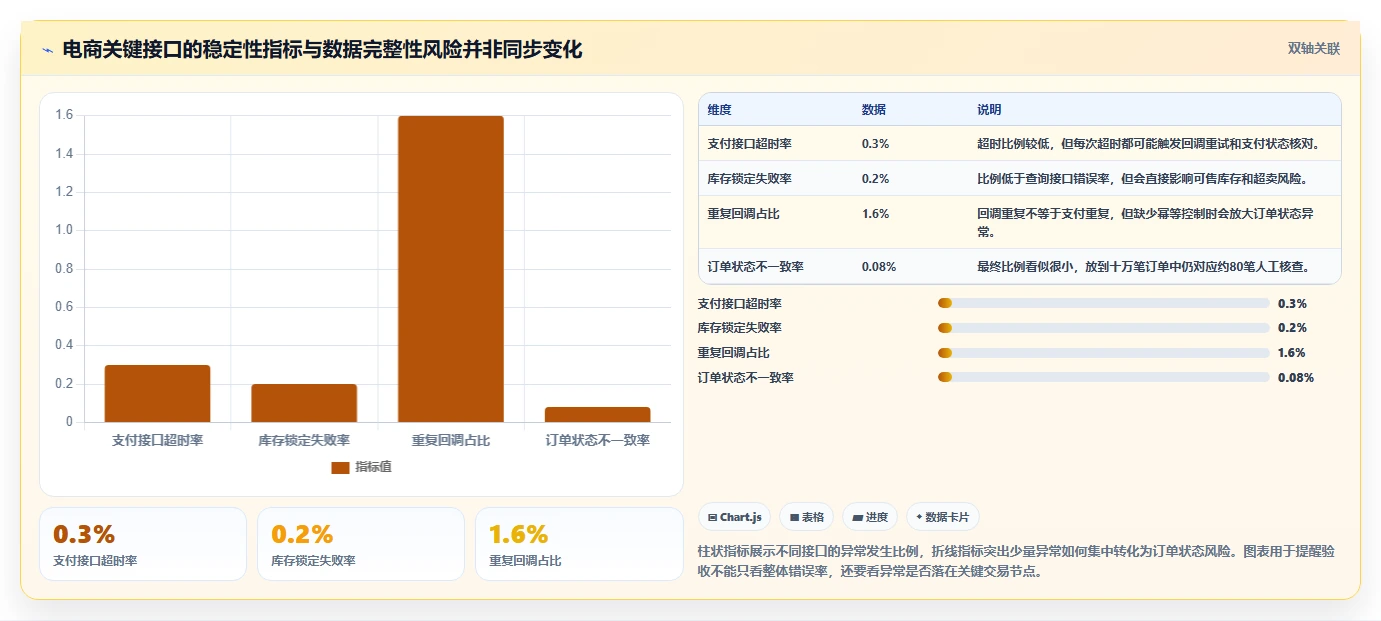This screenshot has width=1381, height=621.
Task: Toggle the 指标值 legend swatch in chart
Action: click(340, 467)
